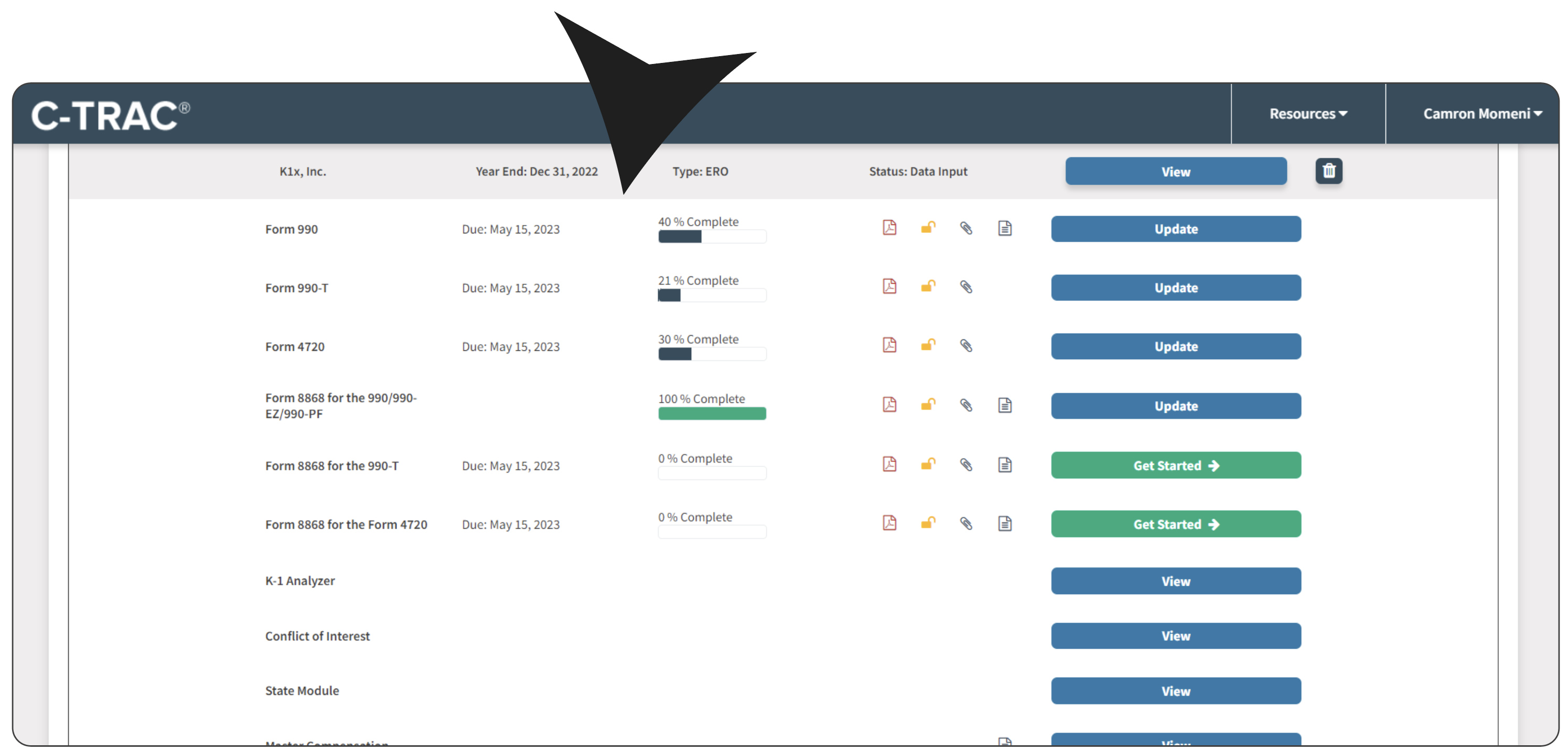The image size is (1568, 751).
Task: Open paperclip for Form 8868 for the 990/990-EZ/990-PF
Action: 966,405
